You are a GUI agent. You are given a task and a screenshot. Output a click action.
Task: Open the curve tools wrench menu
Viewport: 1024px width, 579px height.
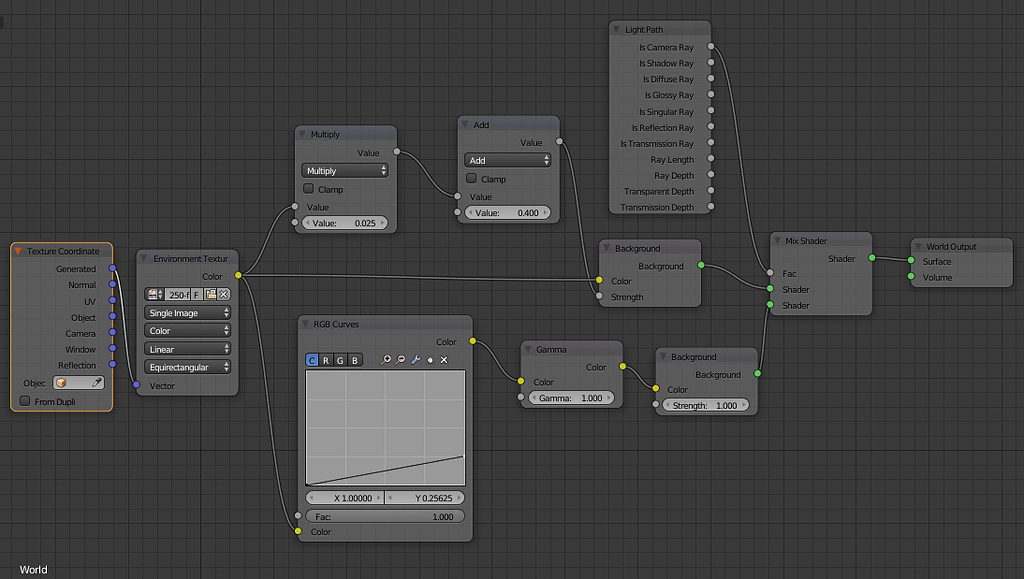415,360
